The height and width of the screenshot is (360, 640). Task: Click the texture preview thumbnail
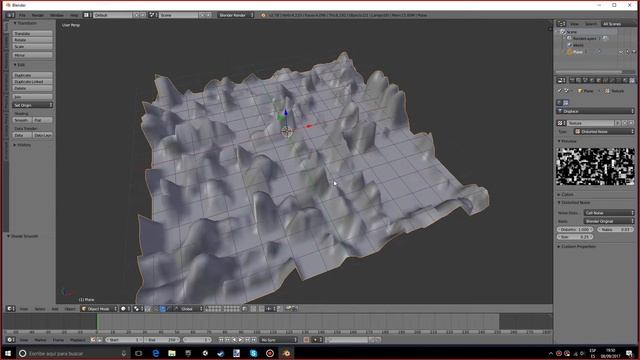pyautogui.click(x=595, y=167)
